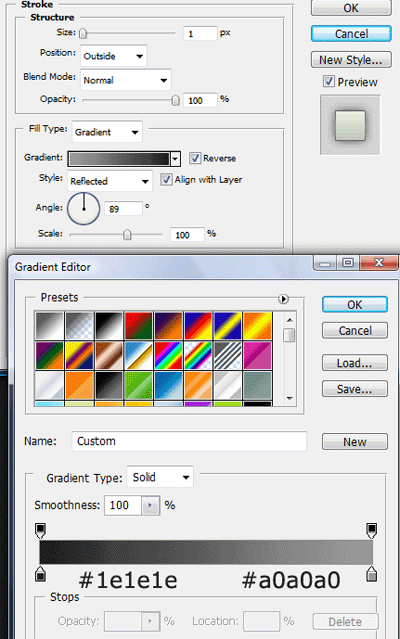Select the left opacity stop above the gradient bar
Screen dimensions: 400x639
[x=40, y=530]
